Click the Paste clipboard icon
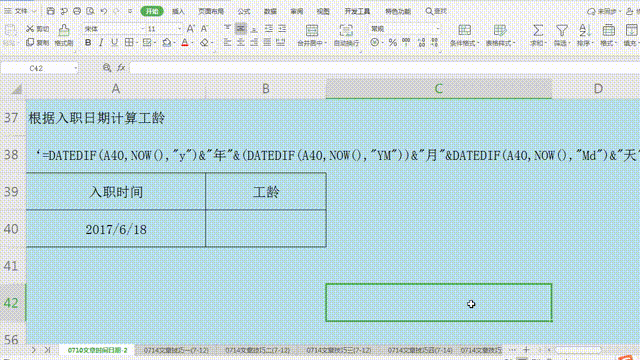The image size is (640, 360). [10, 30]
